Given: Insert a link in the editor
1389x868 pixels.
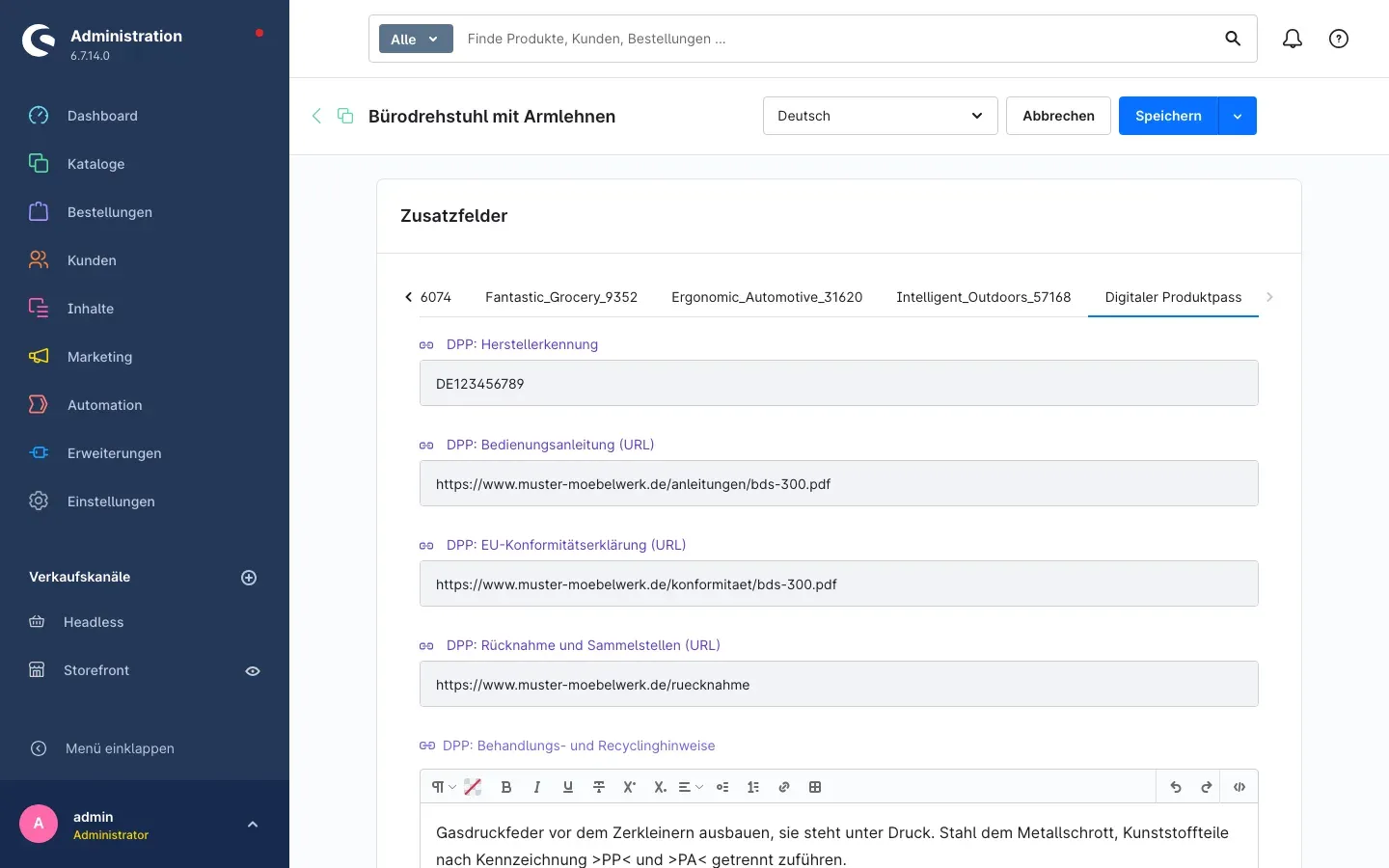Looking at the screenshot, I should (x=784, y=787).
